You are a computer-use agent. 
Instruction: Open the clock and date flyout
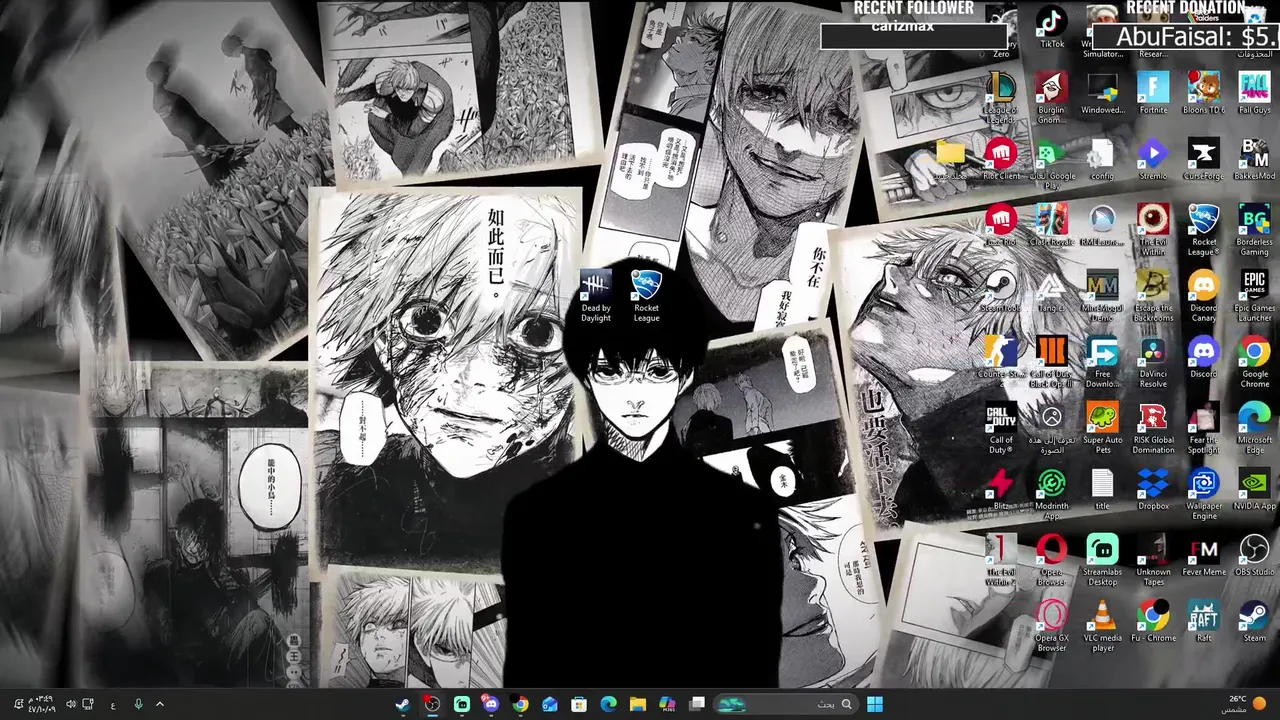point(42,704)
